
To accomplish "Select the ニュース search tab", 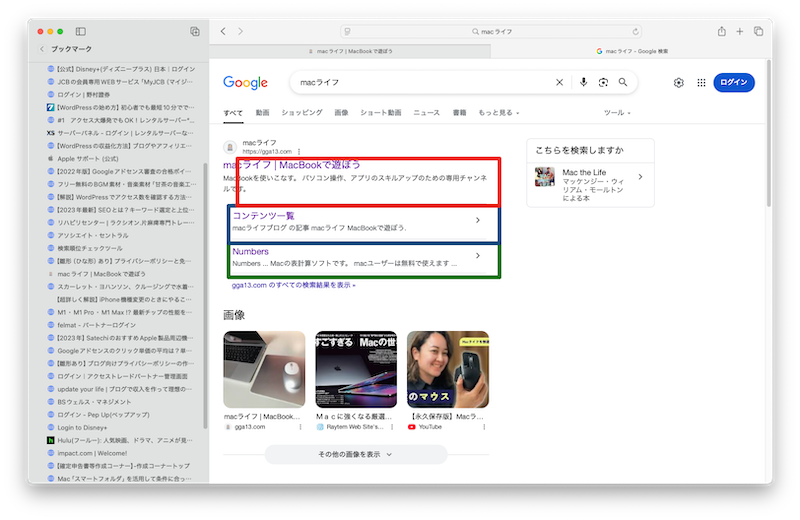I will pyautogui.click(x=427, y=113).
